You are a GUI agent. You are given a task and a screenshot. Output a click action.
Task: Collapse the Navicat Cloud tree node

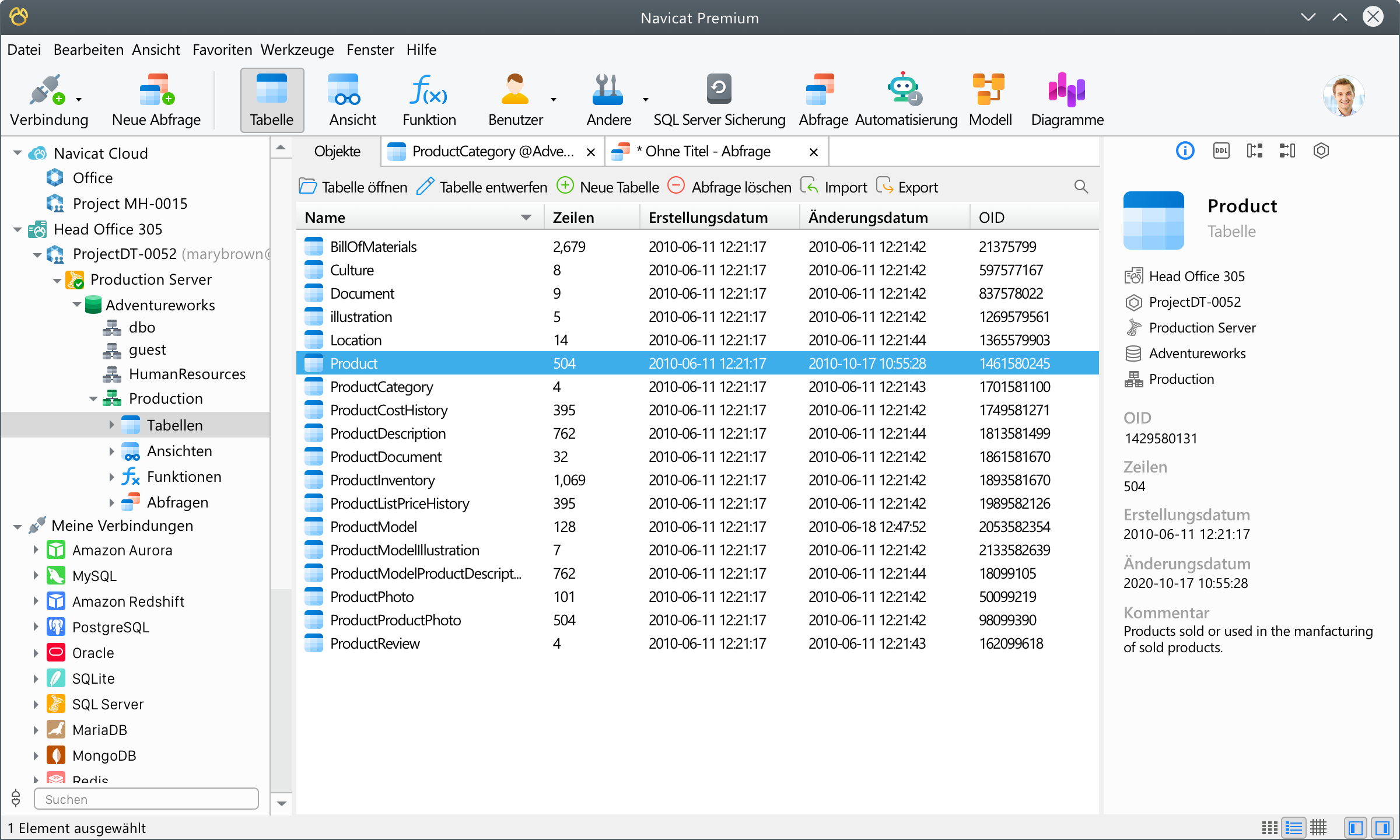pyautogui.click(x=17, y=153)
